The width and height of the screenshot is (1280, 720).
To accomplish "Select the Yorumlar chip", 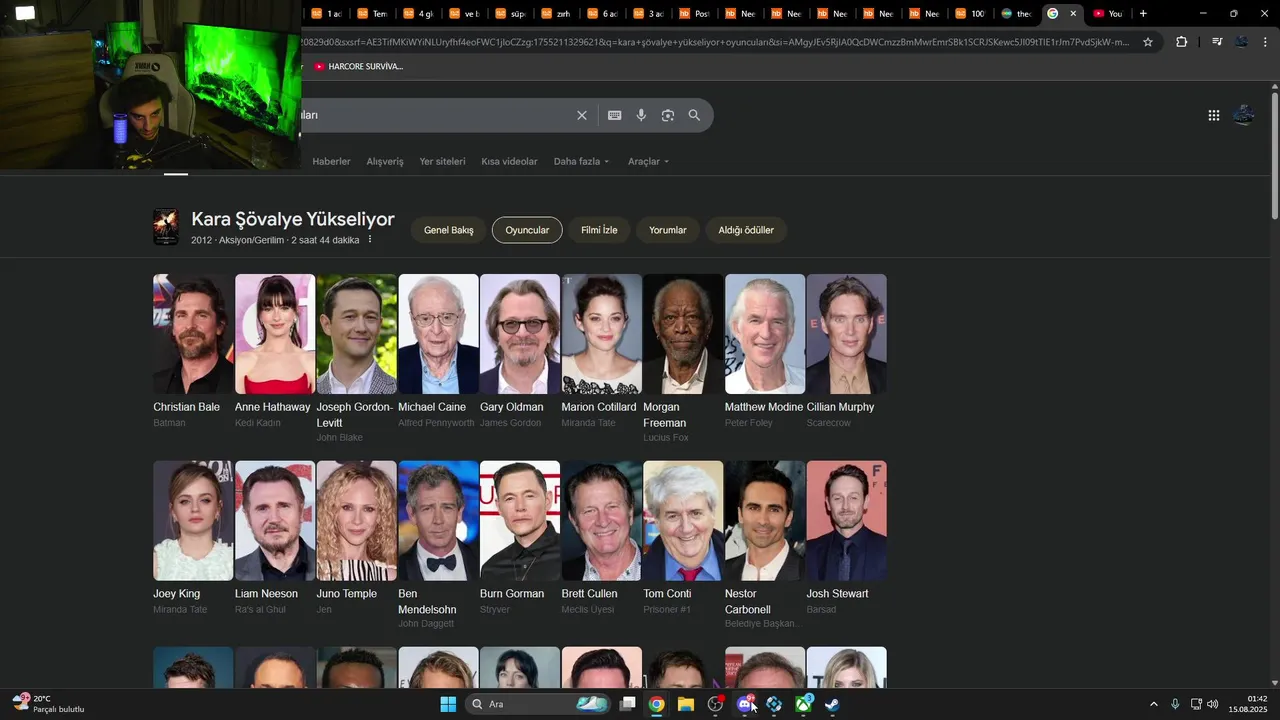I will (668, 230).
